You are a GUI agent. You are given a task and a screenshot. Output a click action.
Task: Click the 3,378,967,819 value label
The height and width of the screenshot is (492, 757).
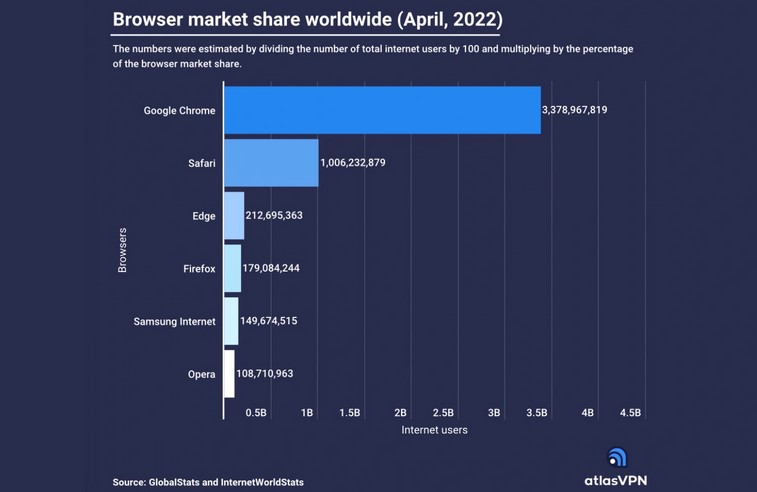[x=587, y=110]
